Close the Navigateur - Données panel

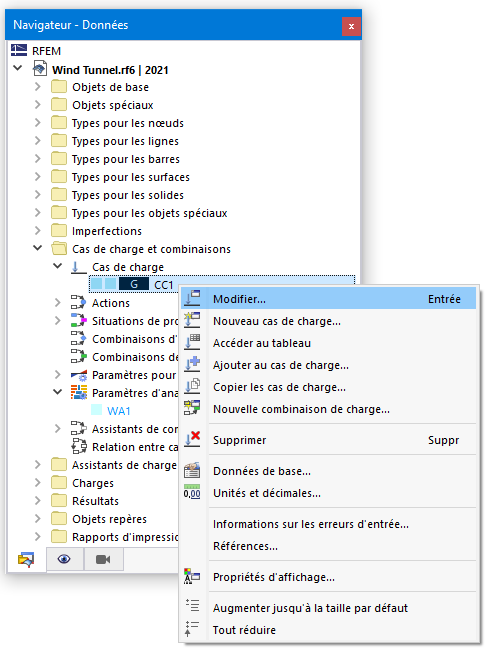pos(351,26)
